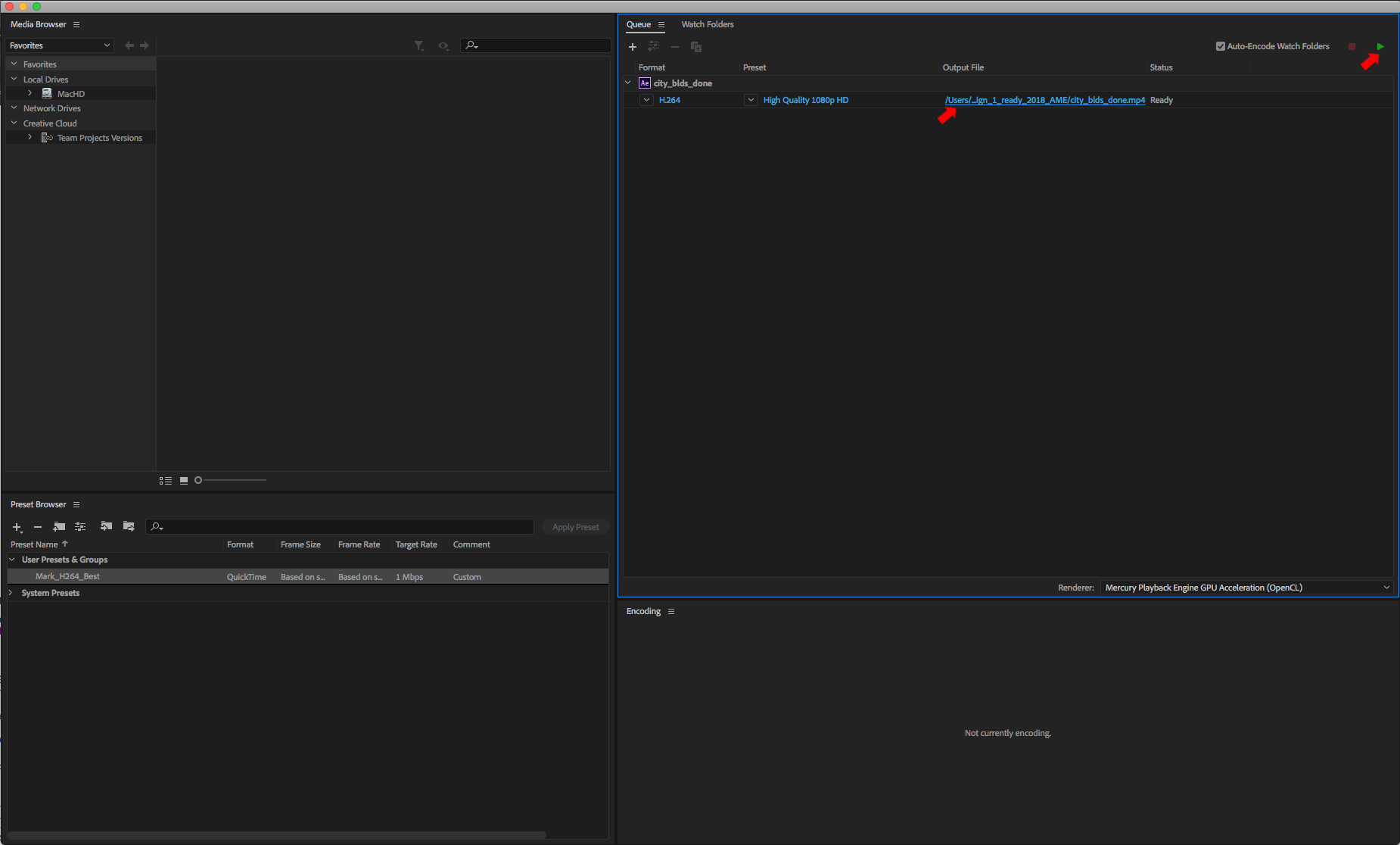1400x845 pixels.
Task: Open the file type filter funnel icon
Action: point(419,46)
